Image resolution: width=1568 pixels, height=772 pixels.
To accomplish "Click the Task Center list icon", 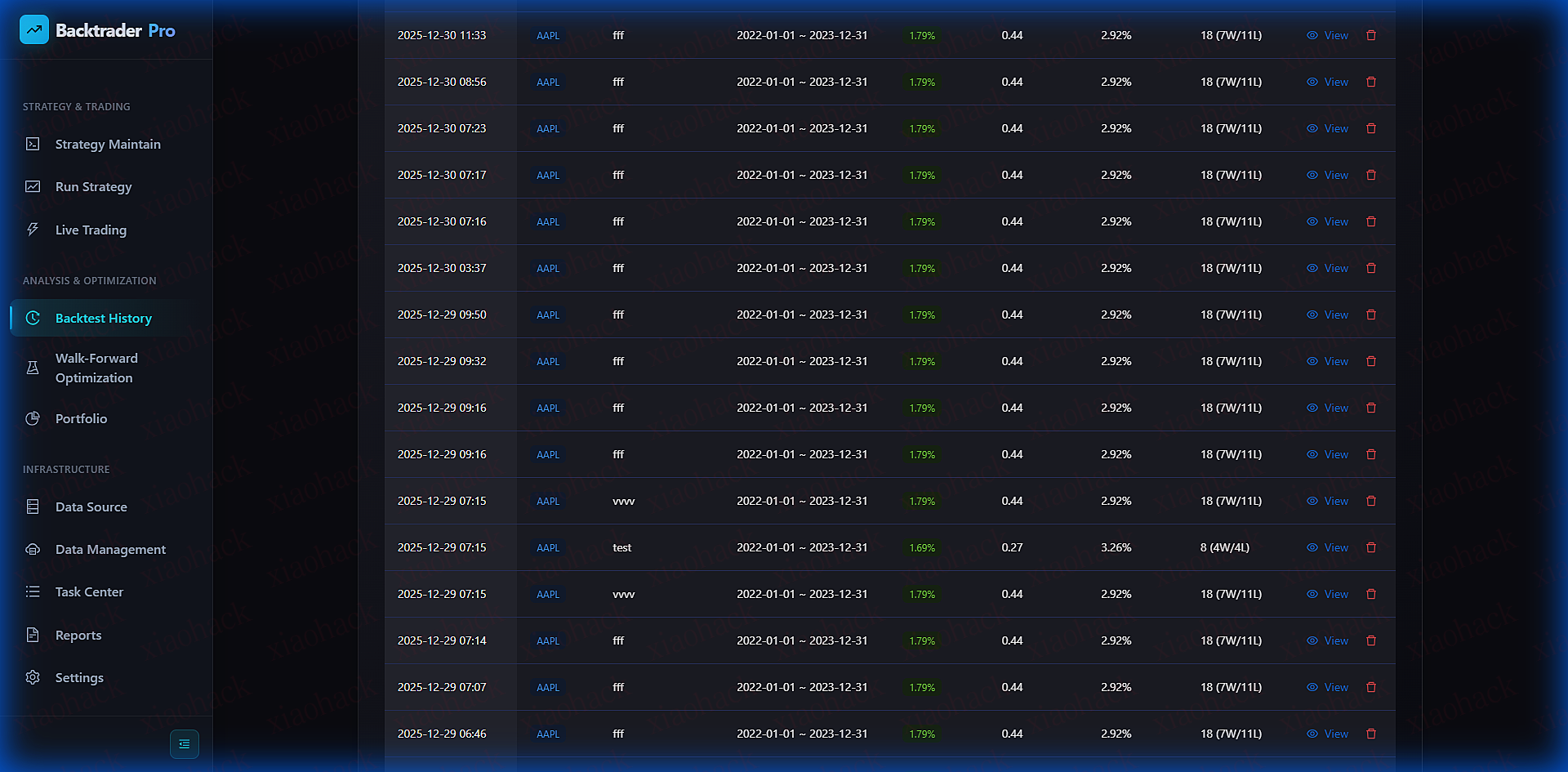I will pyautogui.click(x=33, y=591).
